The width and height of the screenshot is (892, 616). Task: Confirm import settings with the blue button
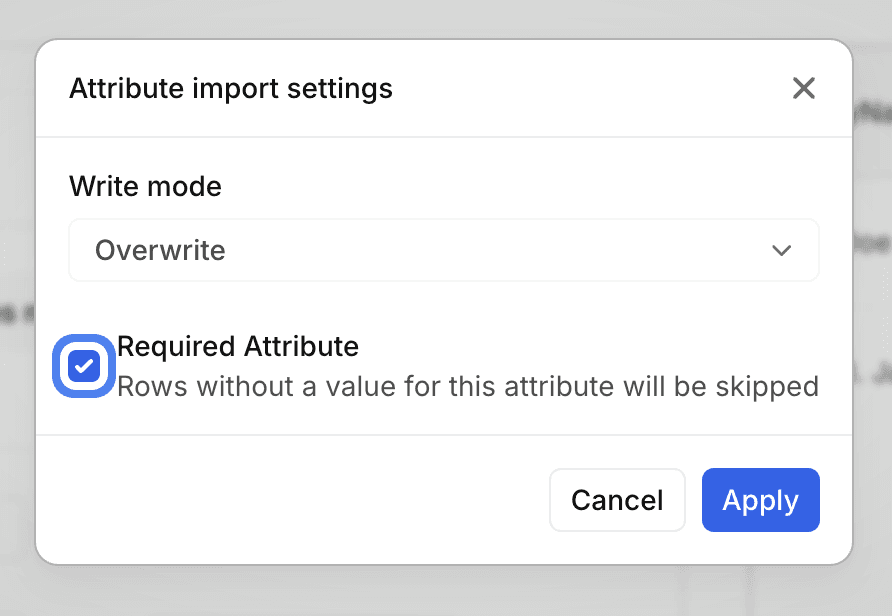tap(760, 500)
